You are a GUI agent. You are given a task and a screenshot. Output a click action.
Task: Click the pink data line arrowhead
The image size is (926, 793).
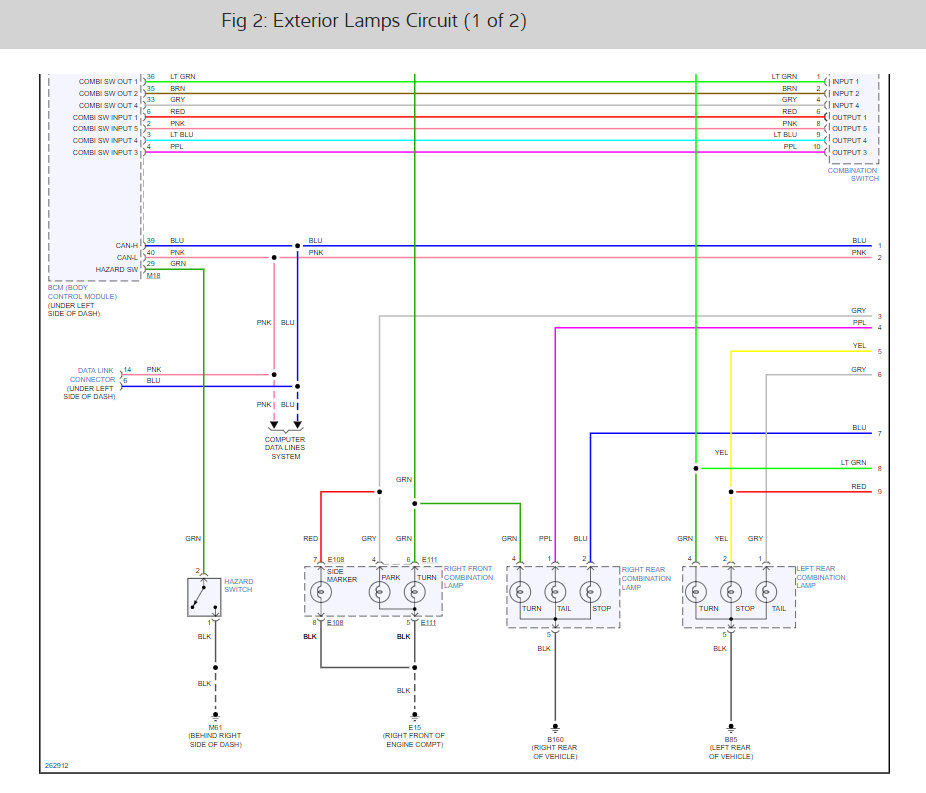[274, 425]
